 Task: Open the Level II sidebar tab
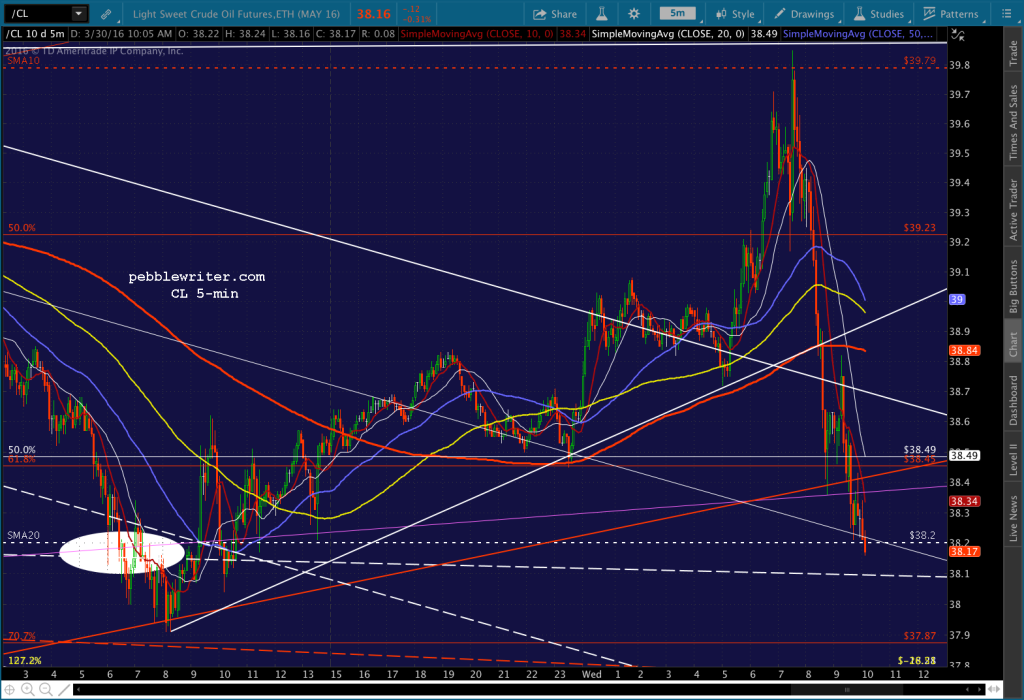pyautogui.click(x=1014, y=459)
